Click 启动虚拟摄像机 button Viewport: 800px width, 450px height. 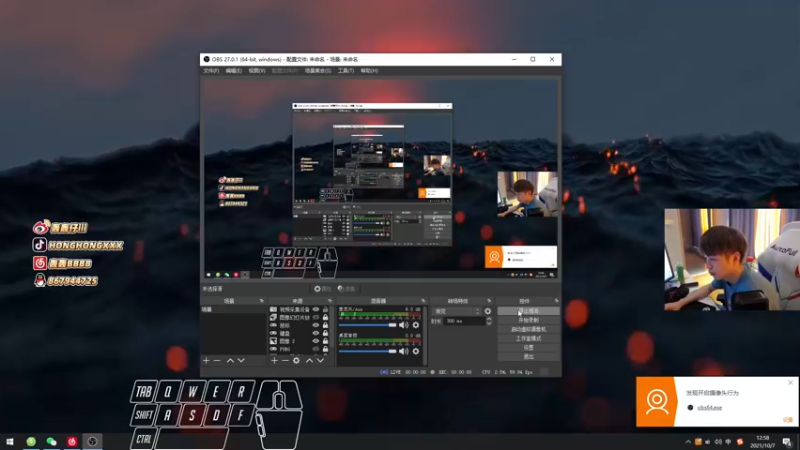529,329
